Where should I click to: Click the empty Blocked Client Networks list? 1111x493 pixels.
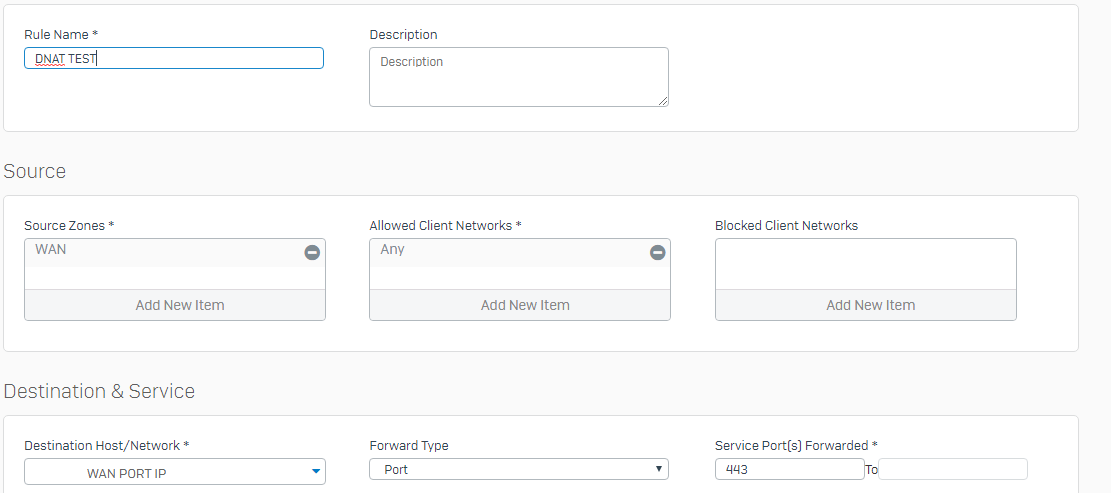tap(866, 264)
